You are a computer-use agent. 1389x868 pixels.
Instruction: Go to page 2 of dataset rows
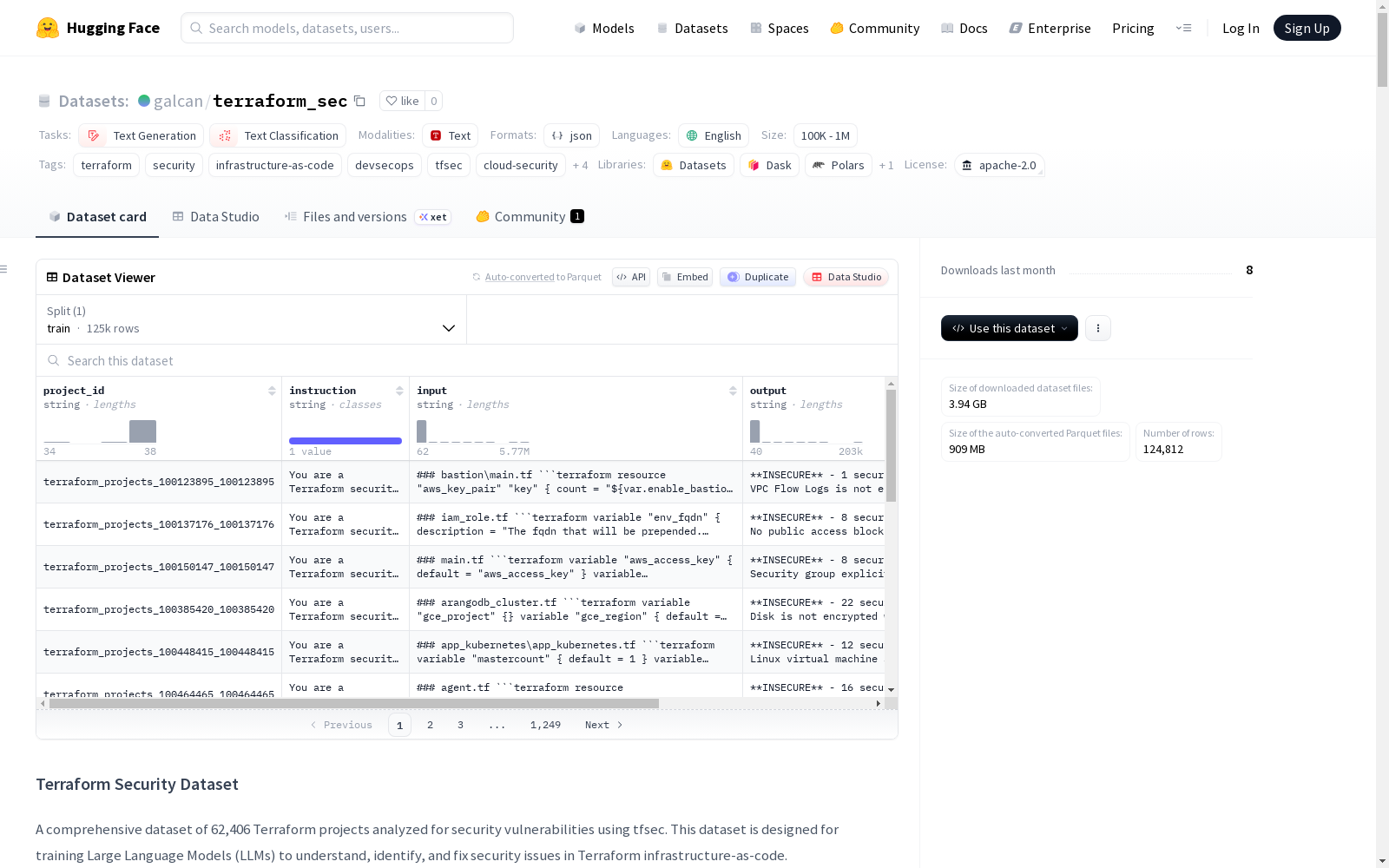(430, 725)
